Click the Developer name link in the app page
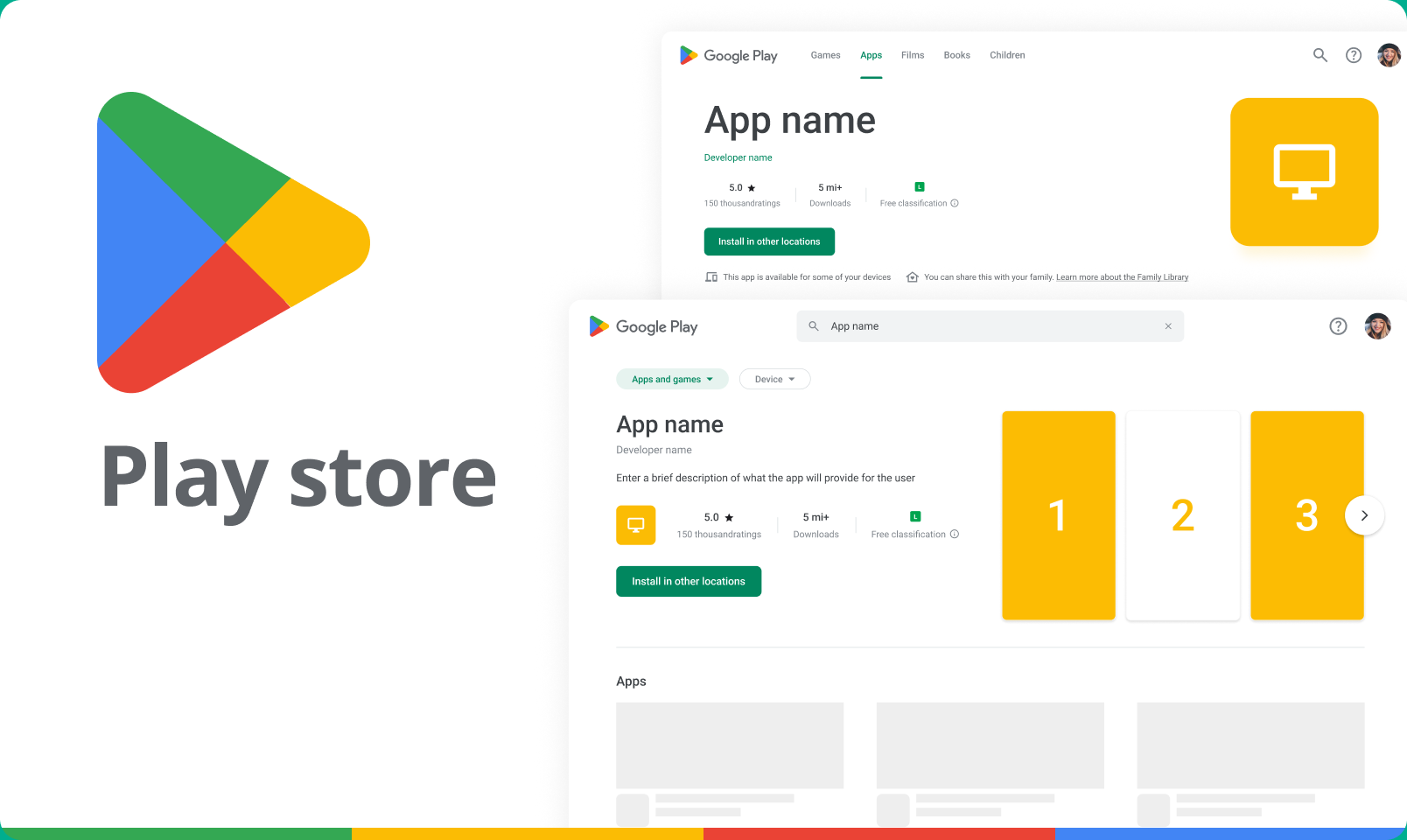The image size is (1407, 840). click(x=738, y=157)
